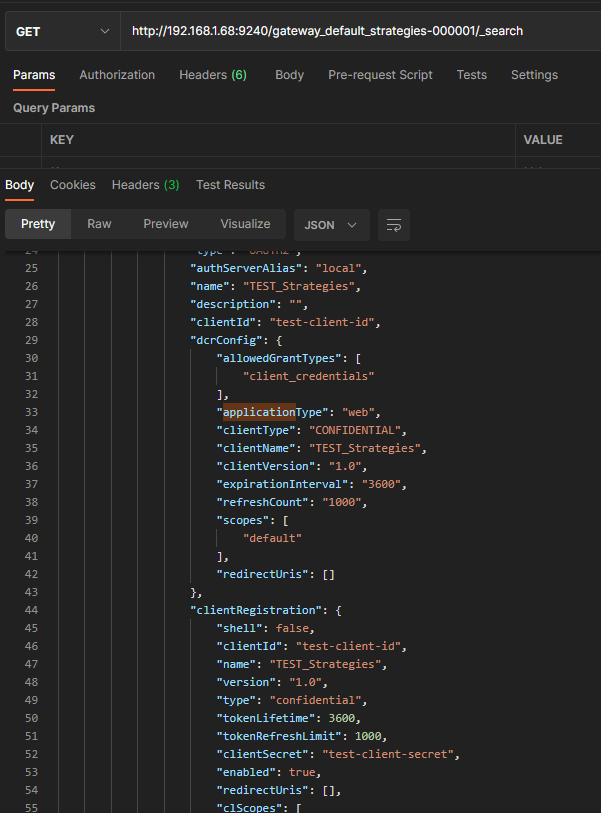This screenshot has height=813, width=601.
Task: Open the Visualize view
Action: pyautogui.click(x=245, y=224)
